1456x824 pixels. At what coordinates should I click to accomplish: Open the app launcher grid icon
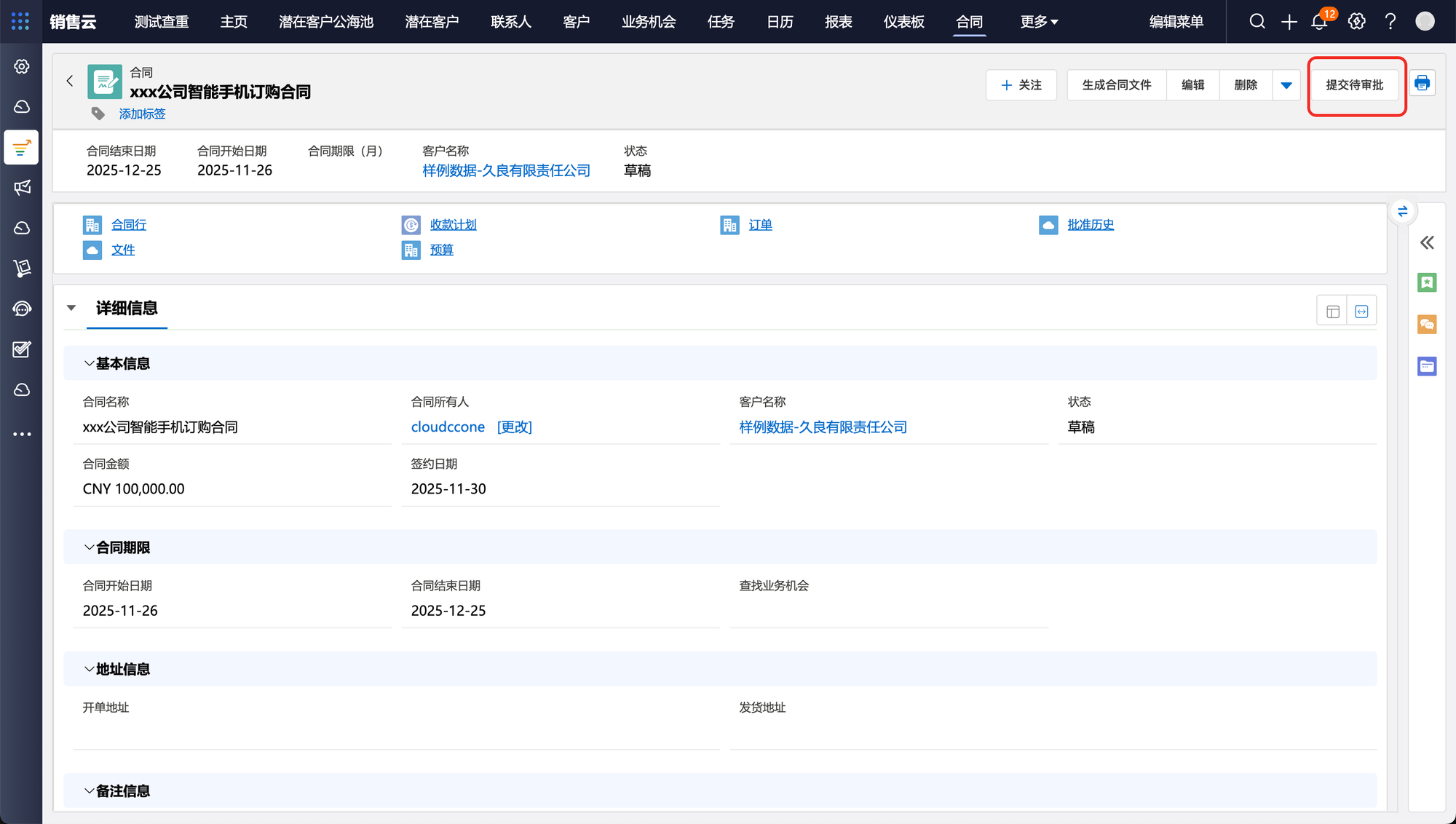tap(20, 21)
